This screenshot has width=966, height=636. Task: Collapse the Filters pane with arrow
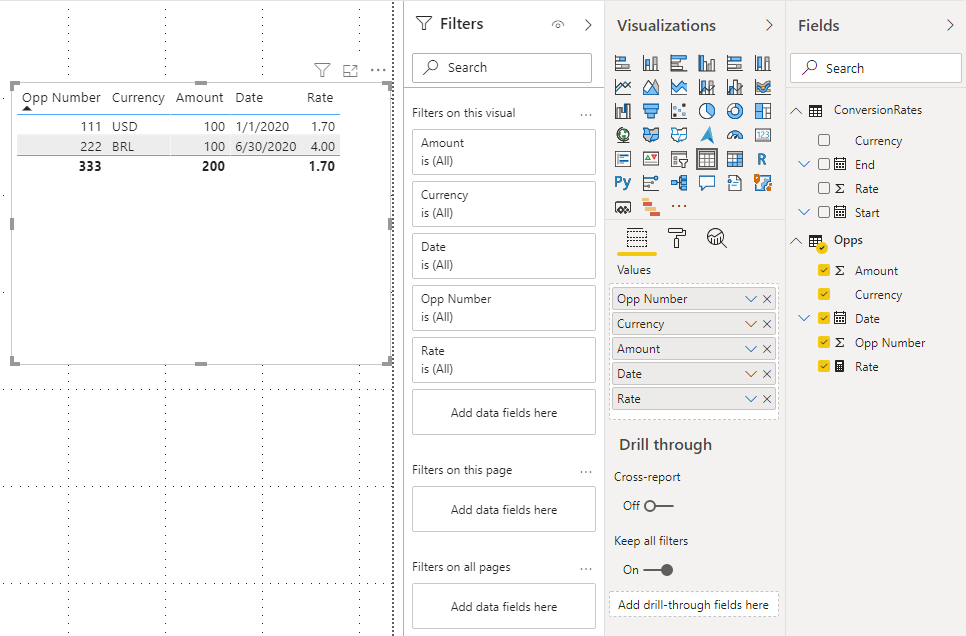(588, 25)
